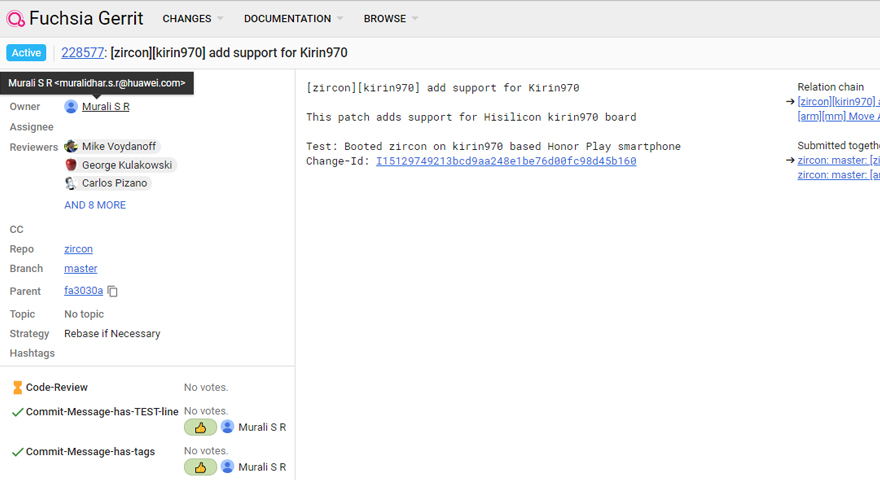Open the master branch link
The width and height of the screenshot is (880, 480).
coord(81,268)
